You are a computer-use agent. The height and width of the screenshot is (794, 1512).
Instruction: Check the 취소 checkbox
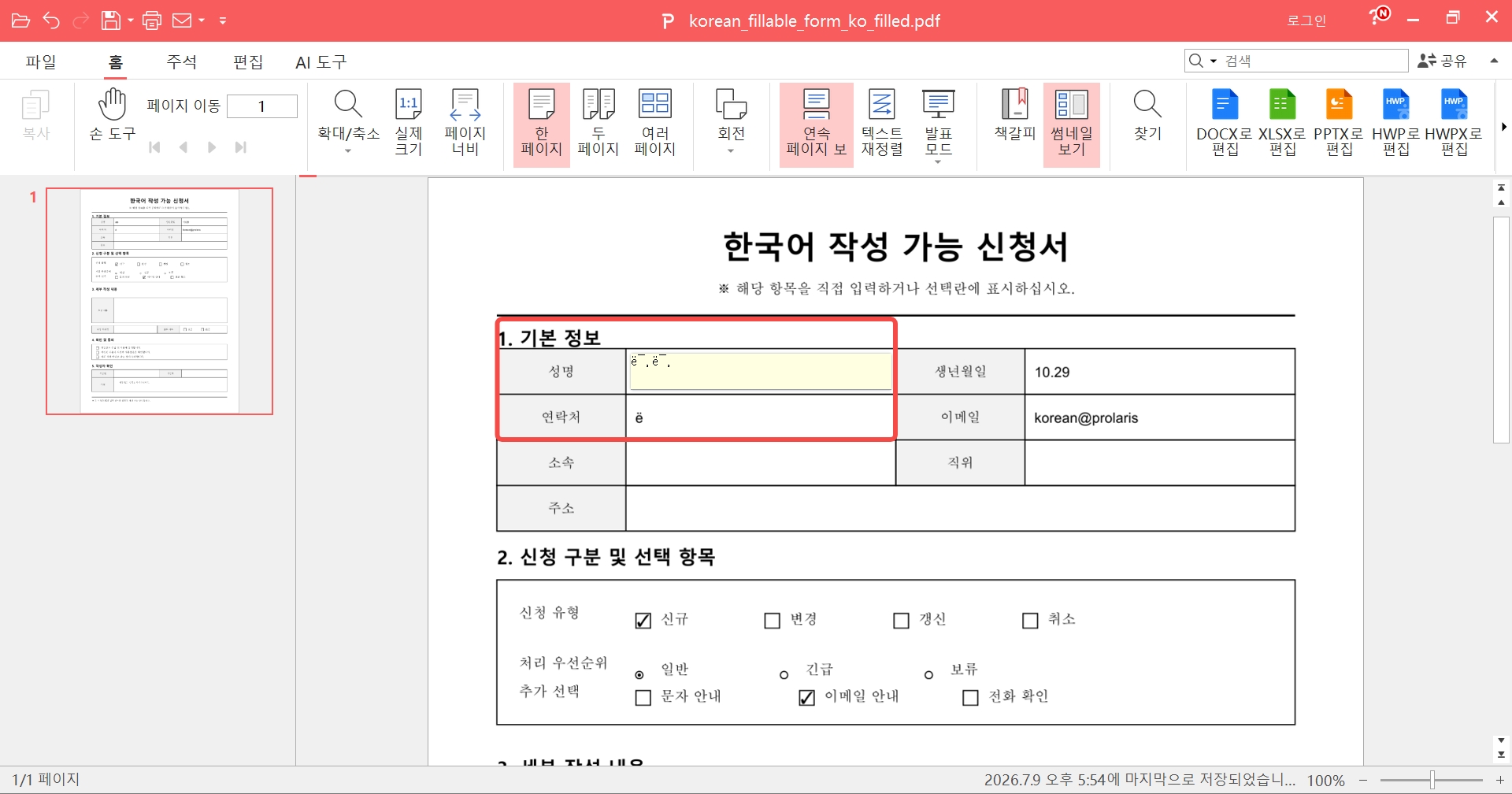pyautogui.click(x=1030, y=621)
